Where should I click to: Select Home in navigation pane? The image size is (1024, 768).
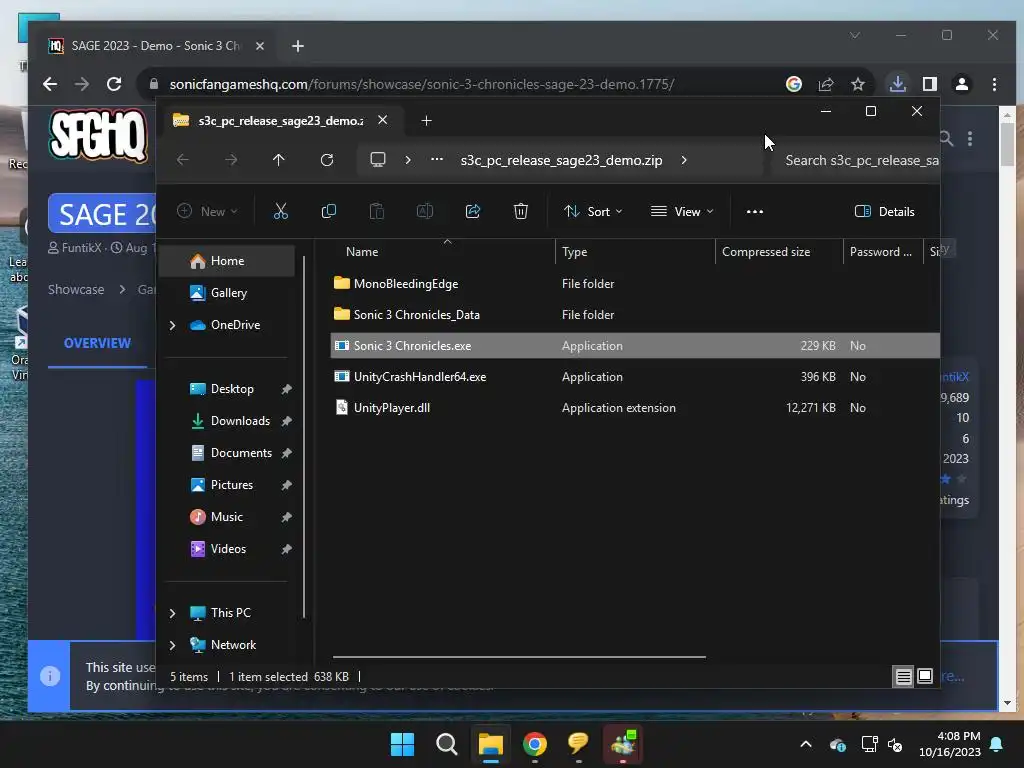(227, 261)
